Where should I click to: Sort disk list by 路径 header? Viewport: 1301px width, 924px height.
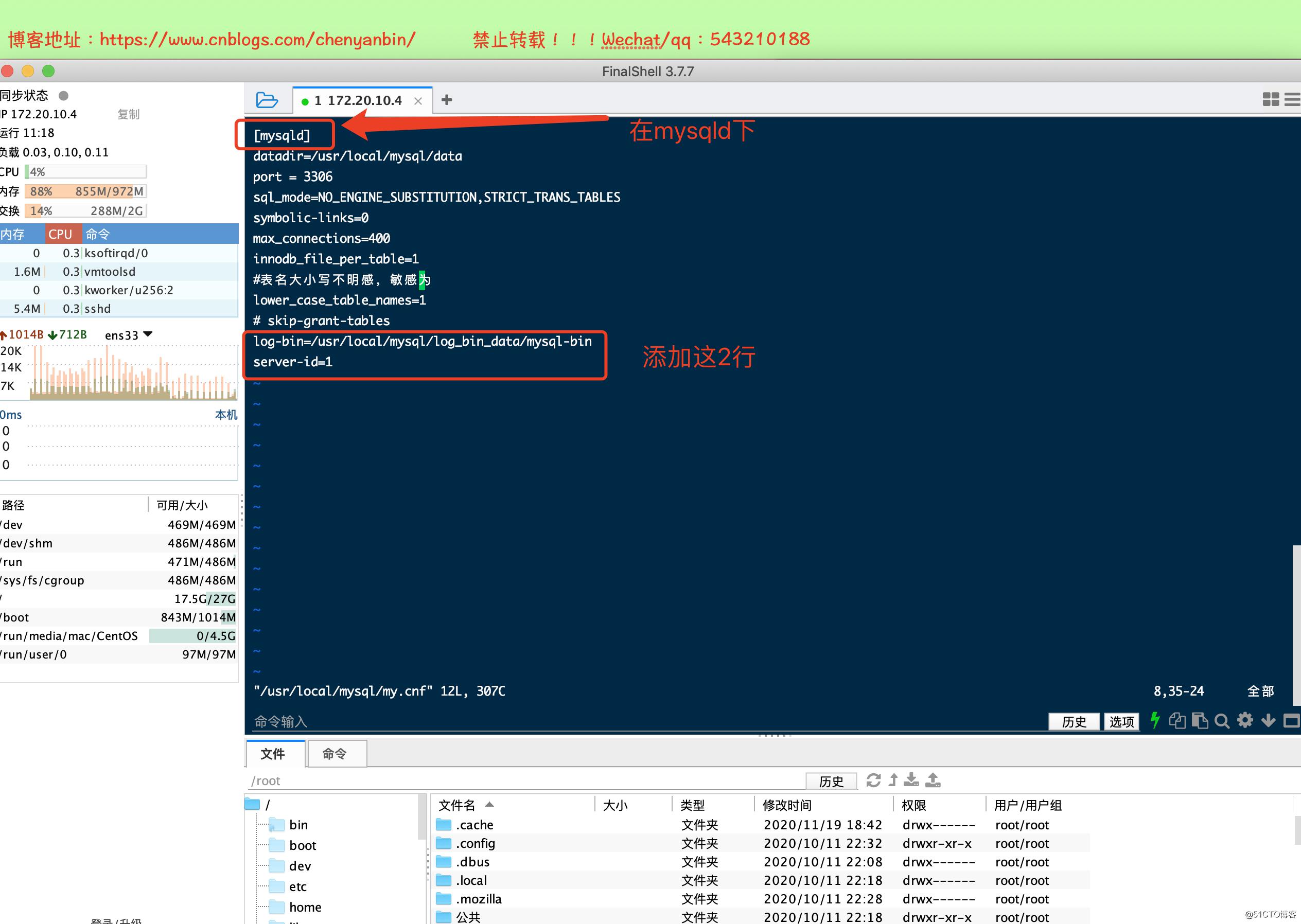coord(74,505)
